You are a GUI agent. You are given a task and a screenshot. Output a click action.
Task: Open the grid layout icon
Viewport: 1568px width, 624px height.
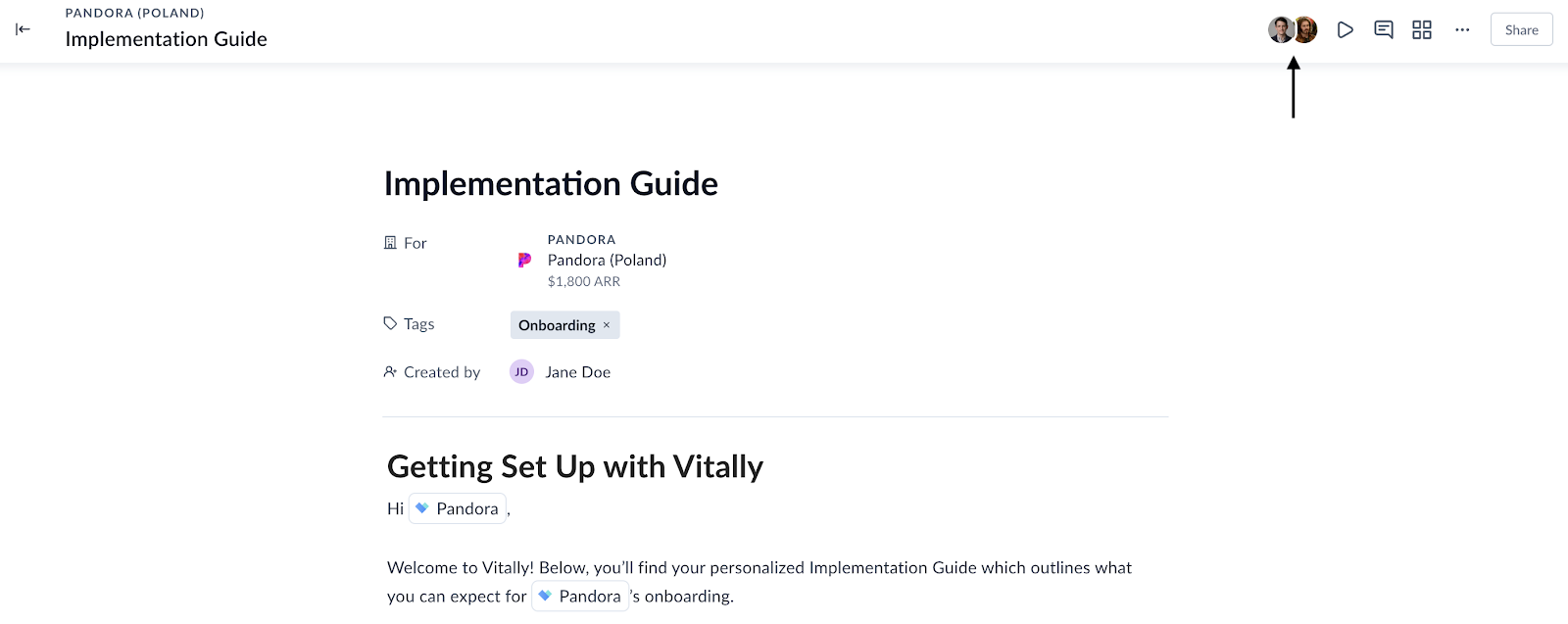tap(1422, 29)
